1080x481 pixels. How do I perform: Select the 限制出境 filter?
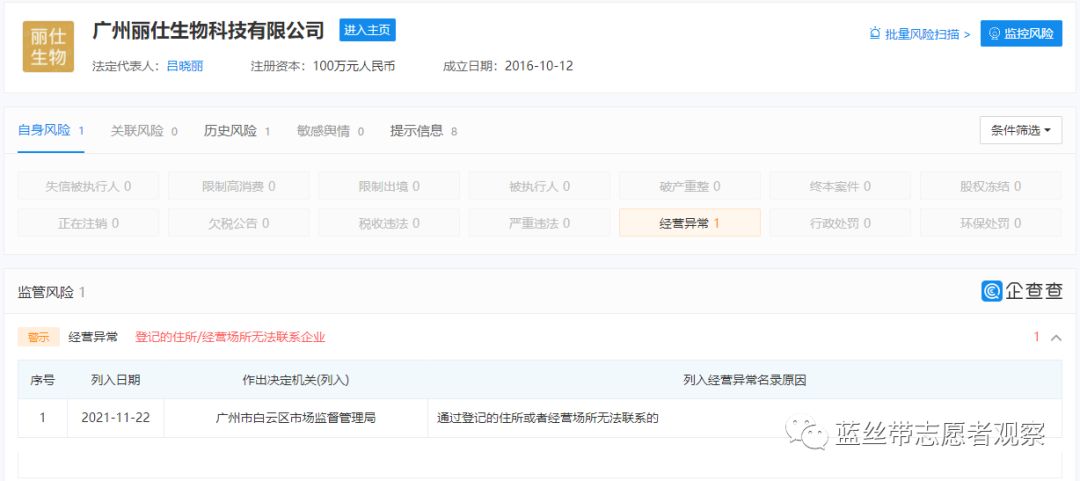point(388,186)
